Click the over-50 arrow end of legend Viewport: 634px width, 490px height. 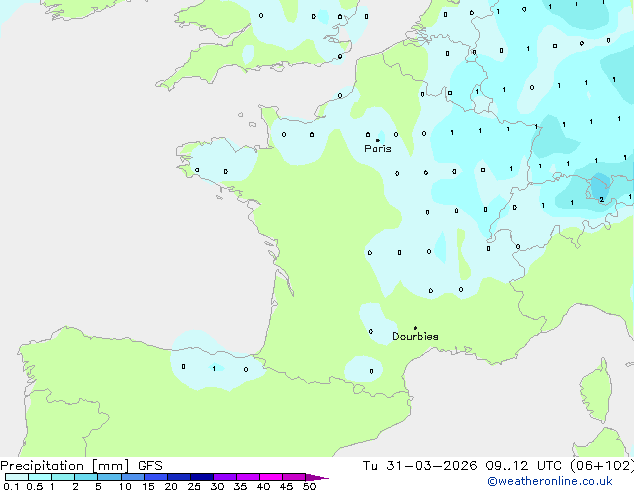(317, 477)
